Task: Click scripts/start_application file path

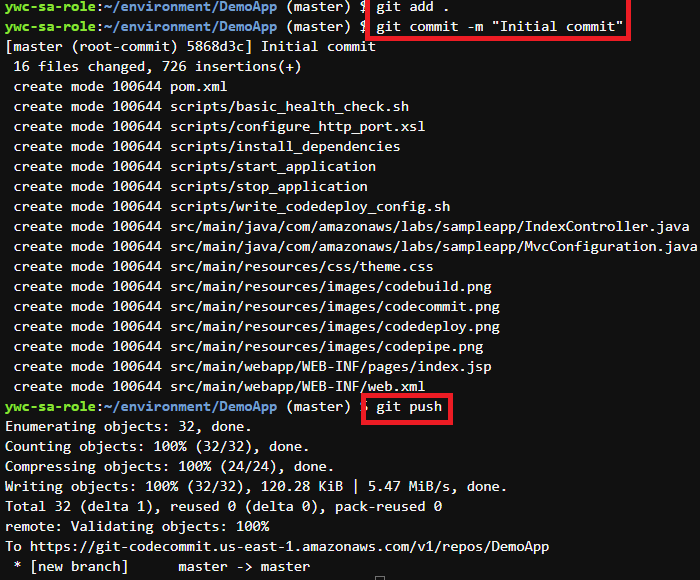Action: (273, 167)
